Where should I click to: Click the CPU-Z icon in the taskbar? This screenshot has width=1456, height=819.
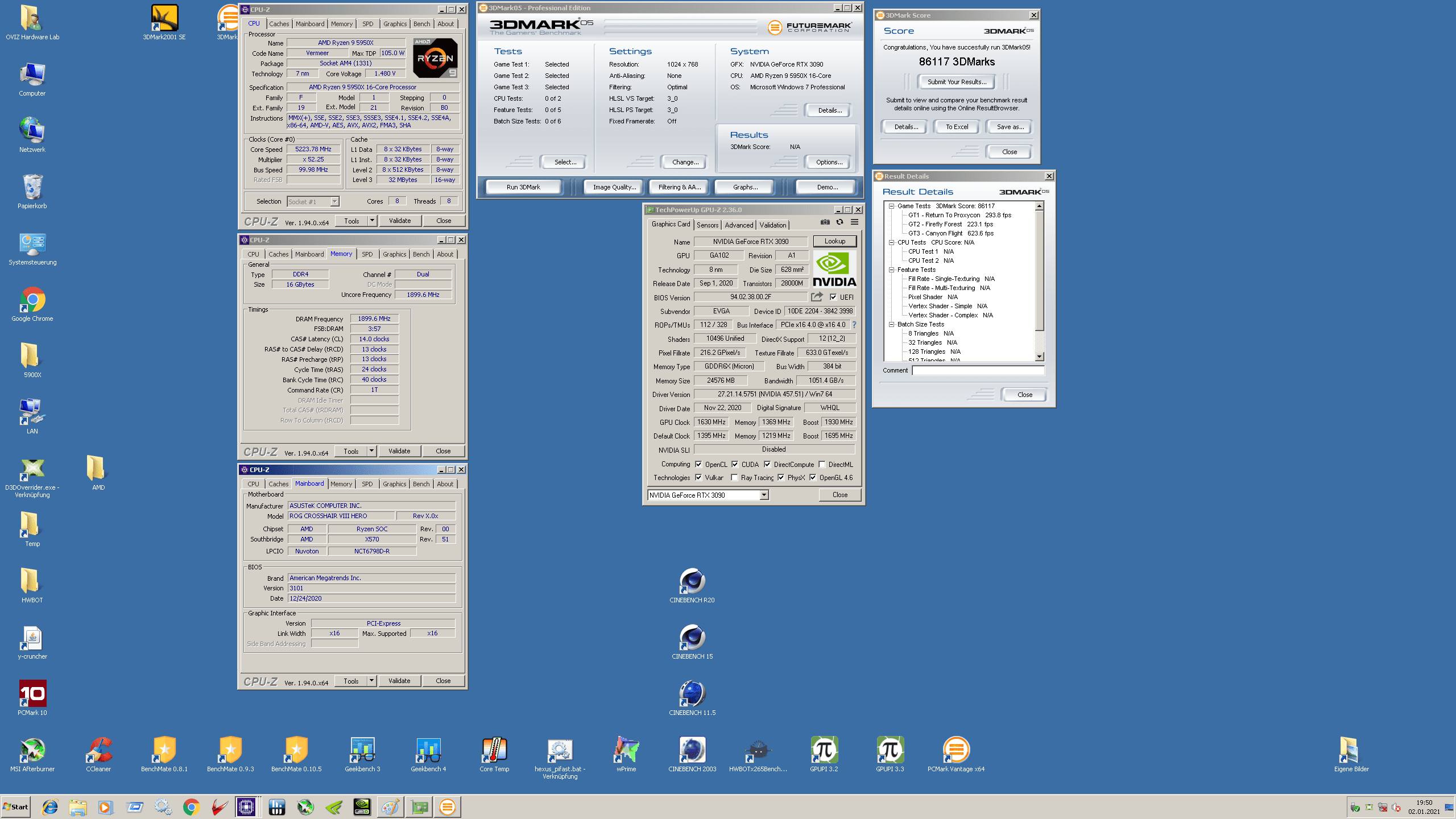(246, 806)
